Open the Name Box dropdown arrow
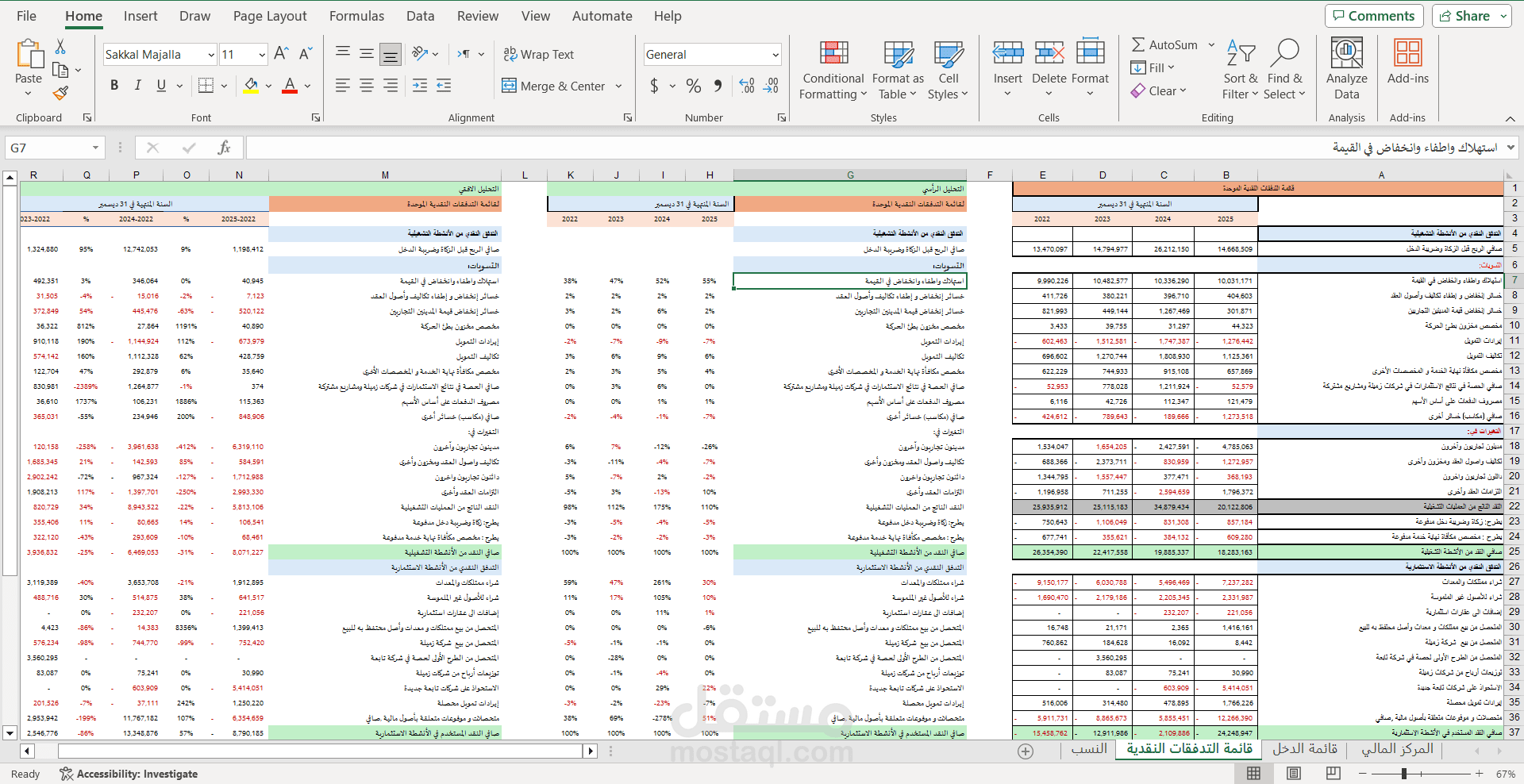This screenshot has height=784, width=1524. tap(95, 148)
